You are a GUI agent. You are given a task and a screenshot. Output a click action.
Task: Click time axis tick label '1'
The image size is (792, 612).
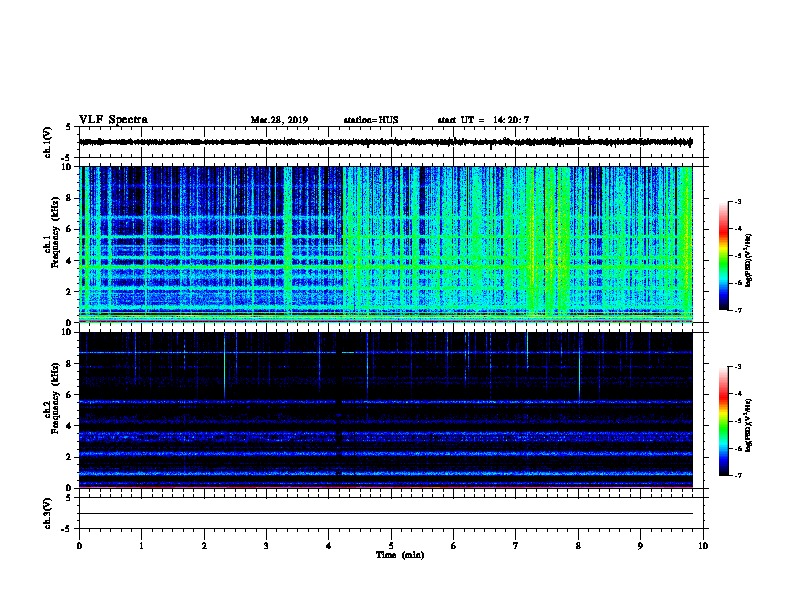point(141,545)
